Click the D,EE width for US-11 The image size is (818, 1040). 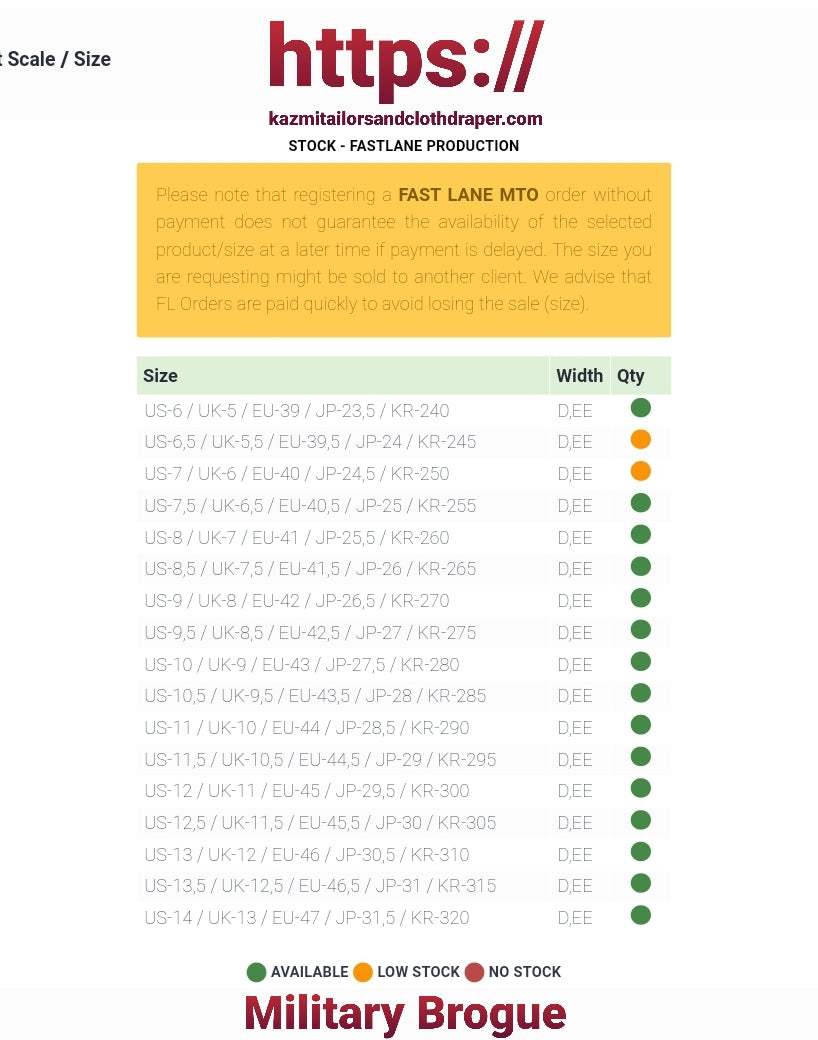click(x=575, y=728)
